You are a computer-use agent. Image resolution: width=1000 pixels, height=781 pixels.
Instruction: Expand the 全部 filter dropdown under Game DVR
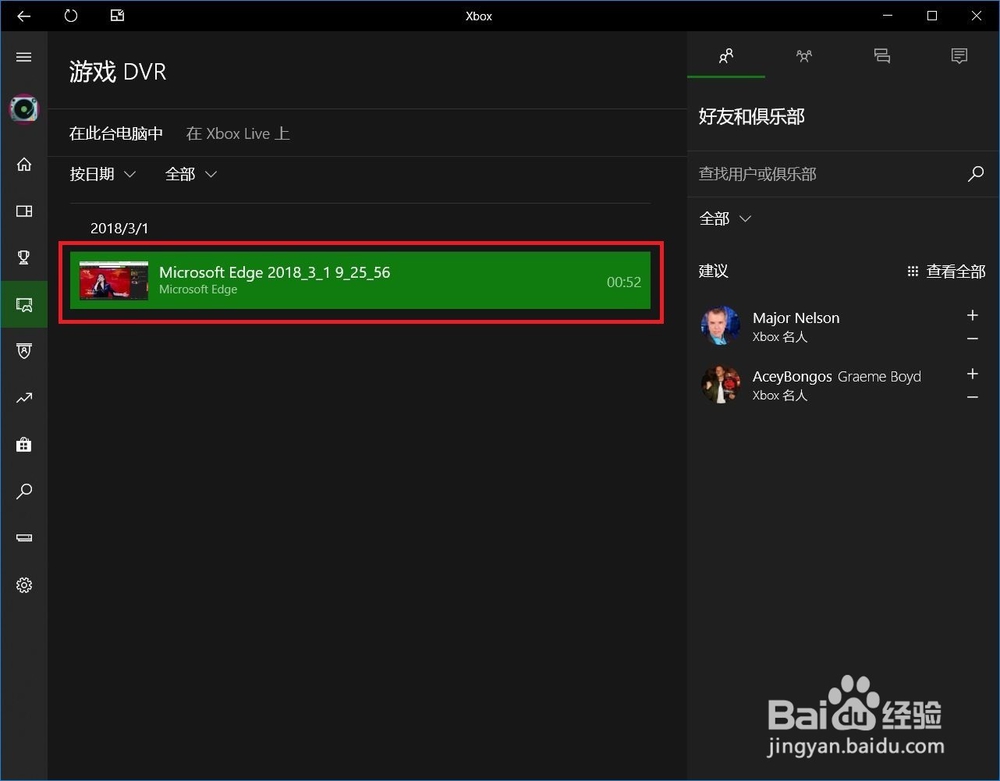coord(191,174)
